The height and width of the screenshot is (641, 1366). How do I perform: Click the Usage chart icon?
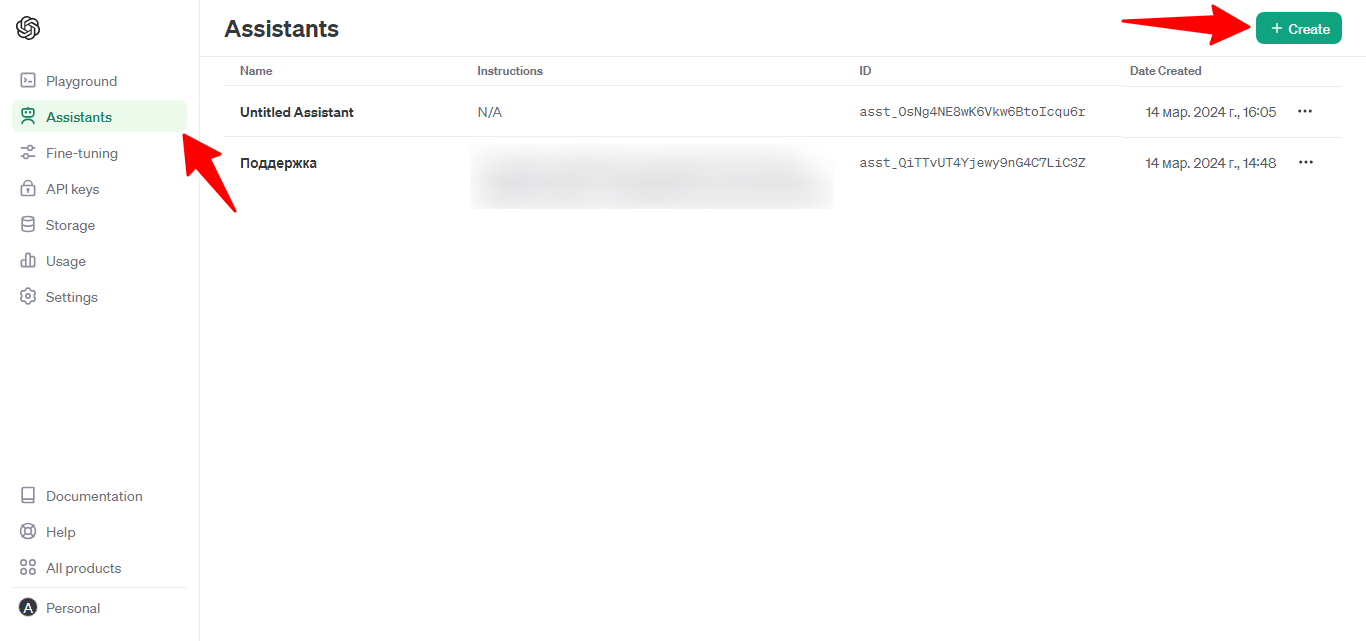(x=28, y=260)
